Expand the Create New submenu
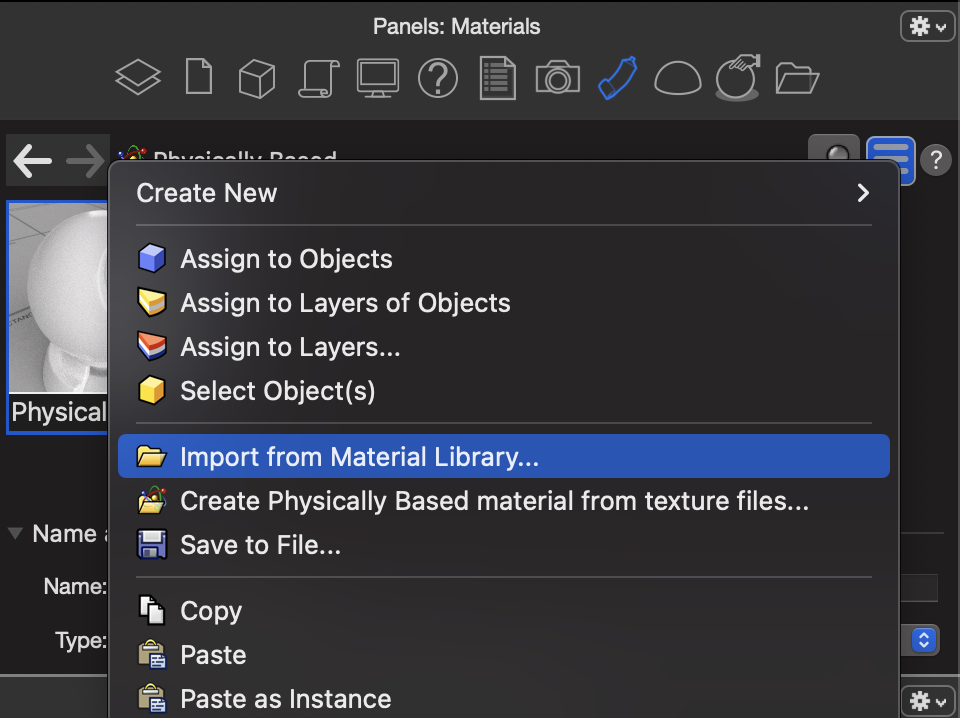The image size is (960, 718). pos(503,193)
